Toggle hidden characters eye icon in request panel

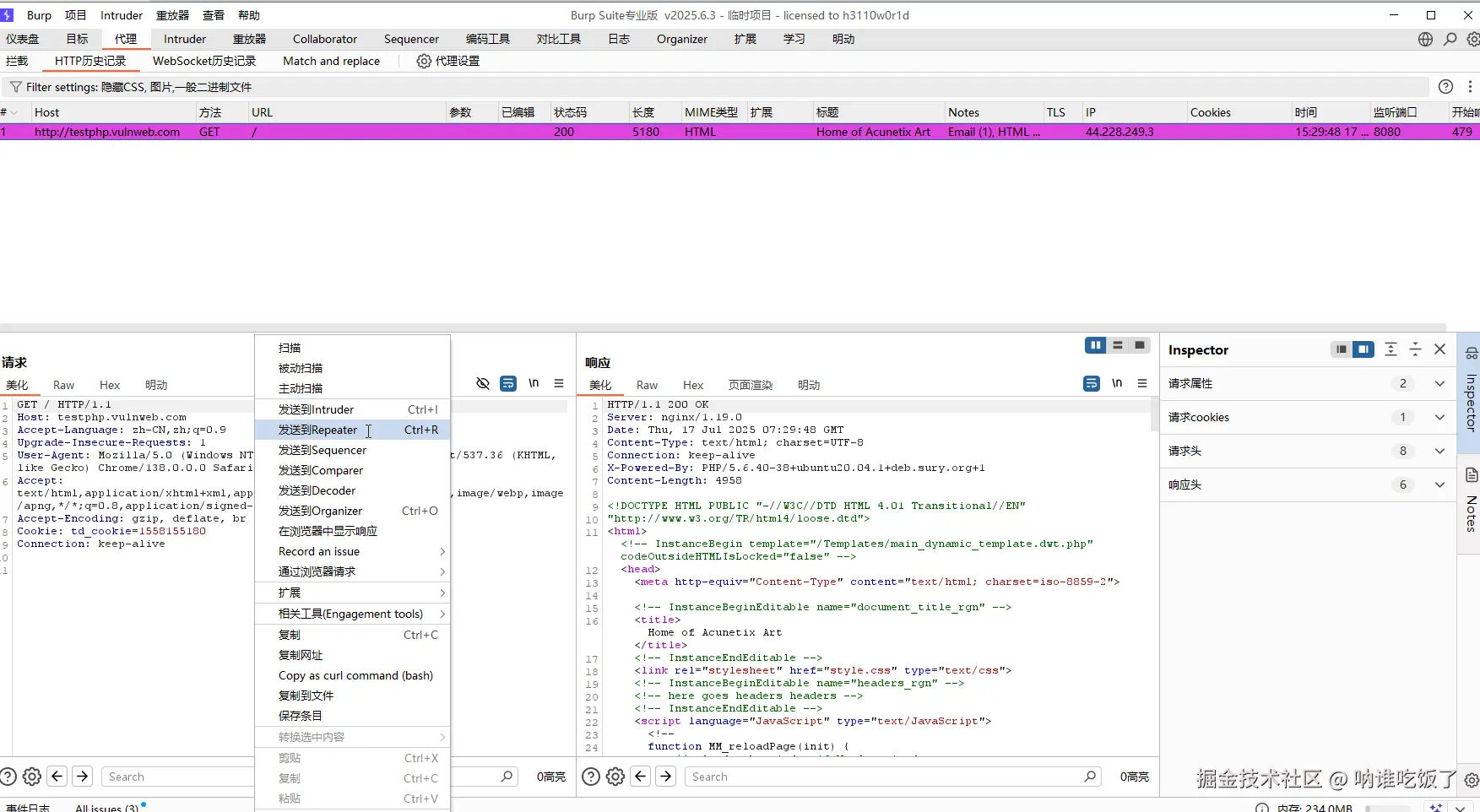tap(483, 383)
